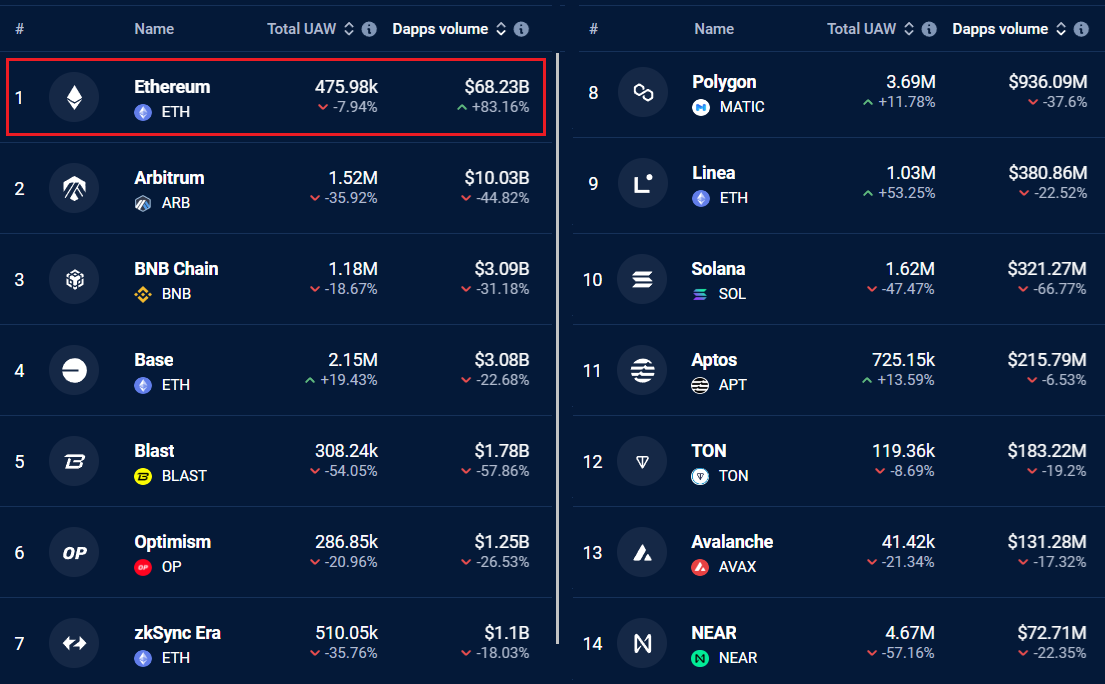
Task: Click the zkSync Era arrows logo
Action: pos(74,643)
